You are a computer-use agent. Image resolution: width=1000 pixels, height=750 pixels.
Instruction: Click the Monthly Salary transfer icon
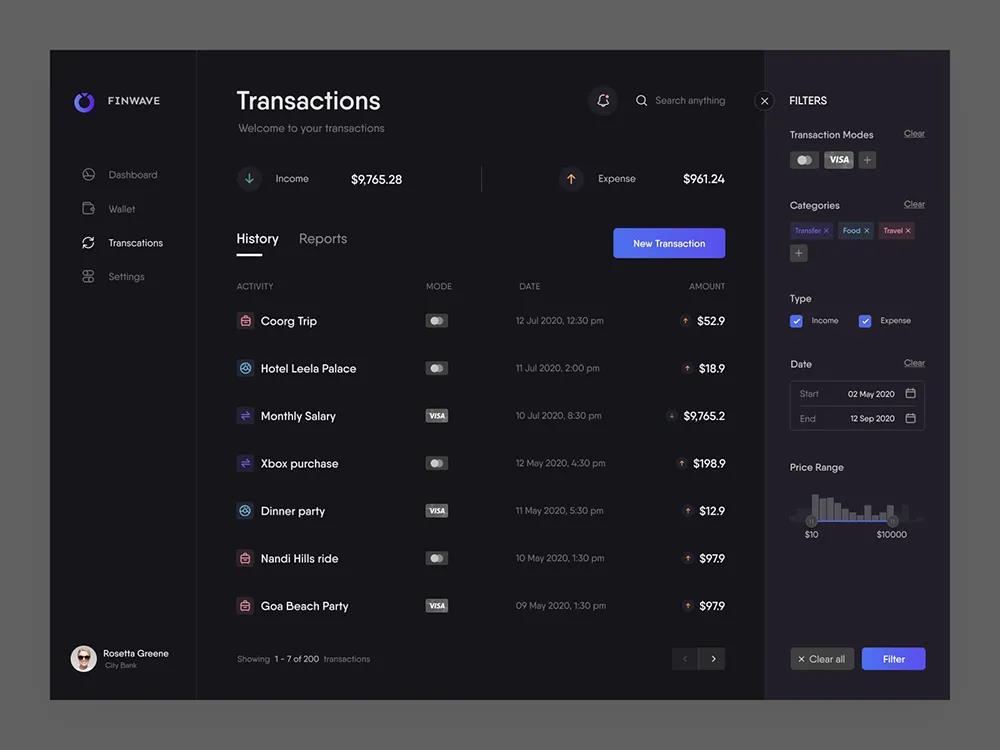pos(246,416)
